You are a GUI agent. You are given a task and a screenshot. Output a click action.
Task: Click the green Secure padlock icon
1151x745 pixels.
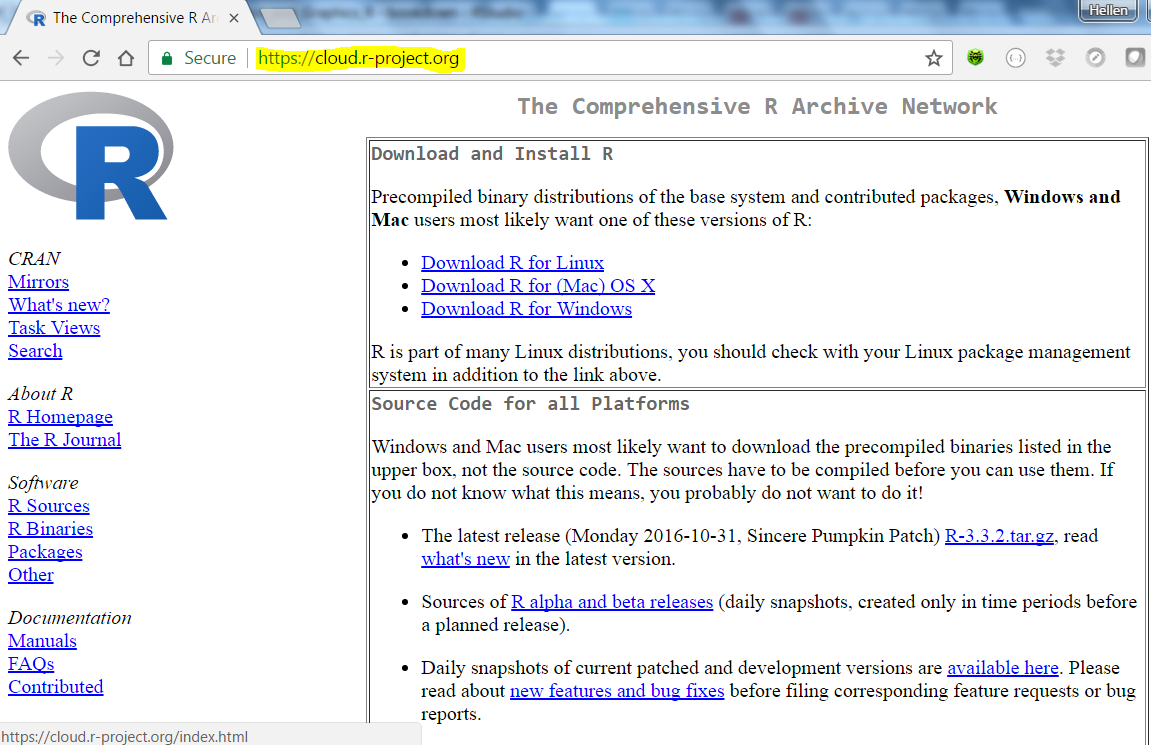(x=167, y=59)
